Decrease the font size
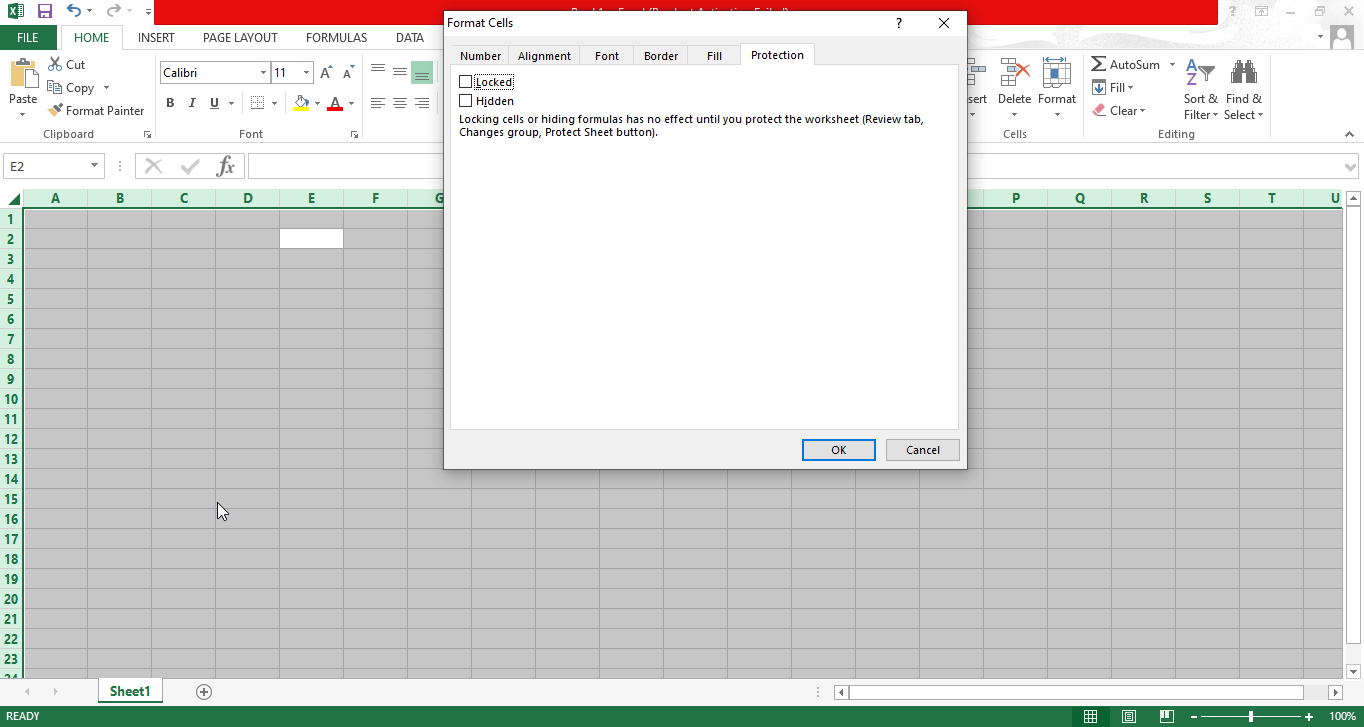The height and width of the screenshot is (727, 1364). click(349, 73)
